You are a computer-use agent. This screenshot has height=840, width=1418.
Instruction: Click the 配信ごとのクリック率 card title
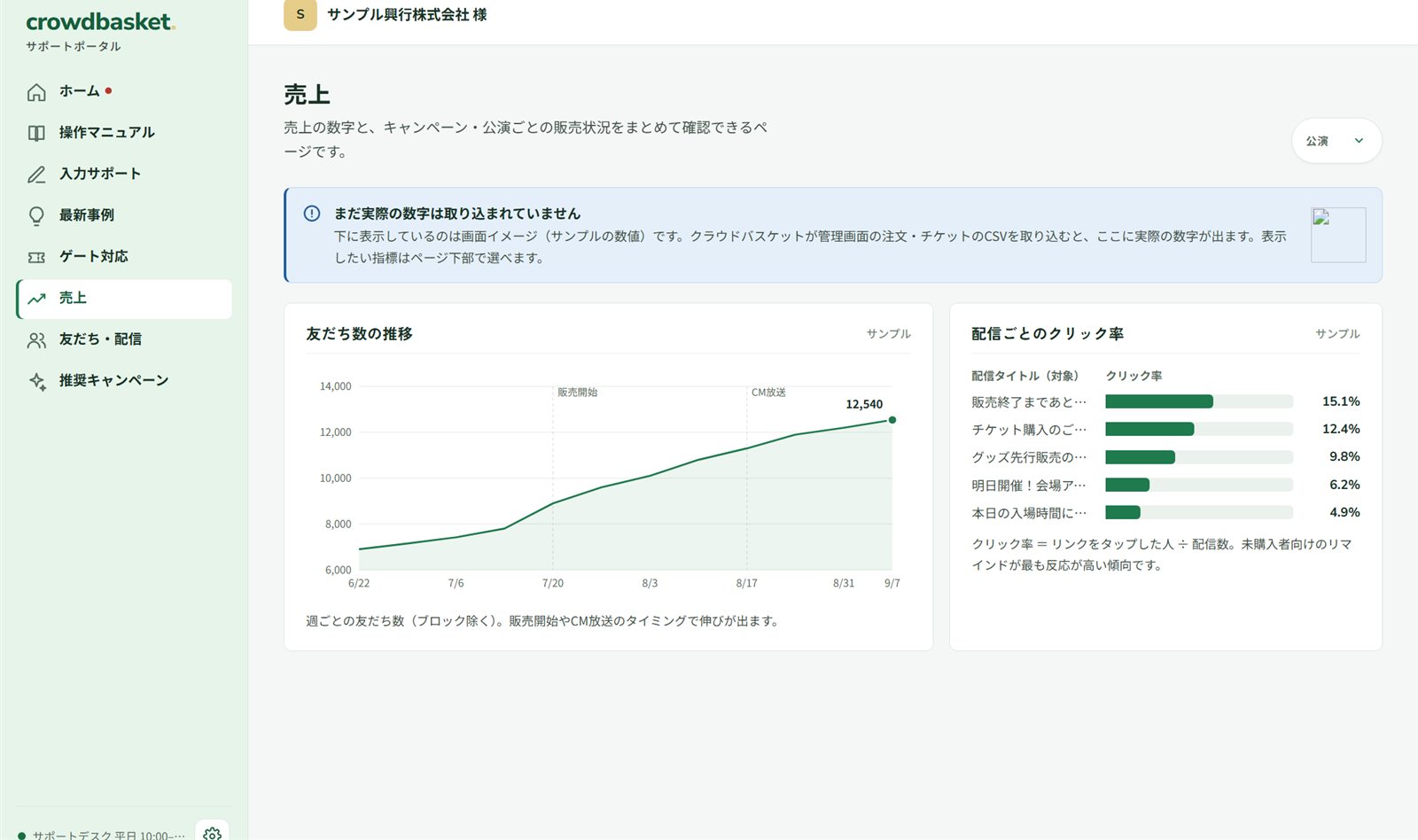(x=1048, y=334)
